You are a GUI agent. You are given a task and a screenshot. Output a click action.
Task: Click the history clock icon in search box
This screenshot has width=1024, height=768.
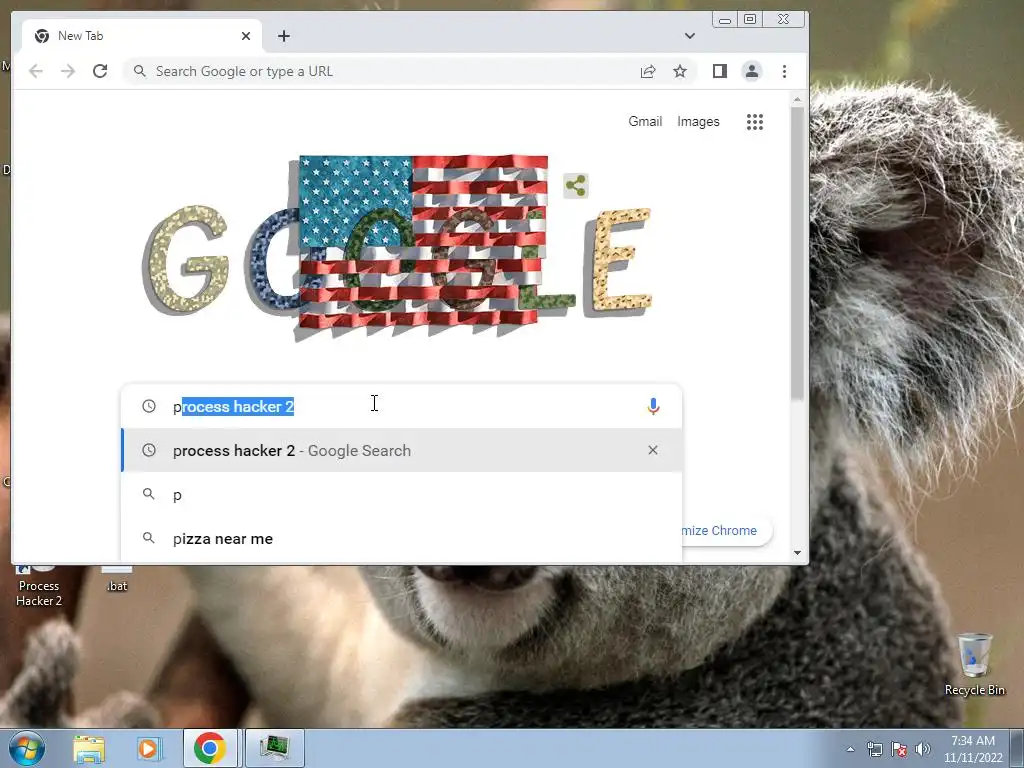pyautogui.click(x=149, y=406)
